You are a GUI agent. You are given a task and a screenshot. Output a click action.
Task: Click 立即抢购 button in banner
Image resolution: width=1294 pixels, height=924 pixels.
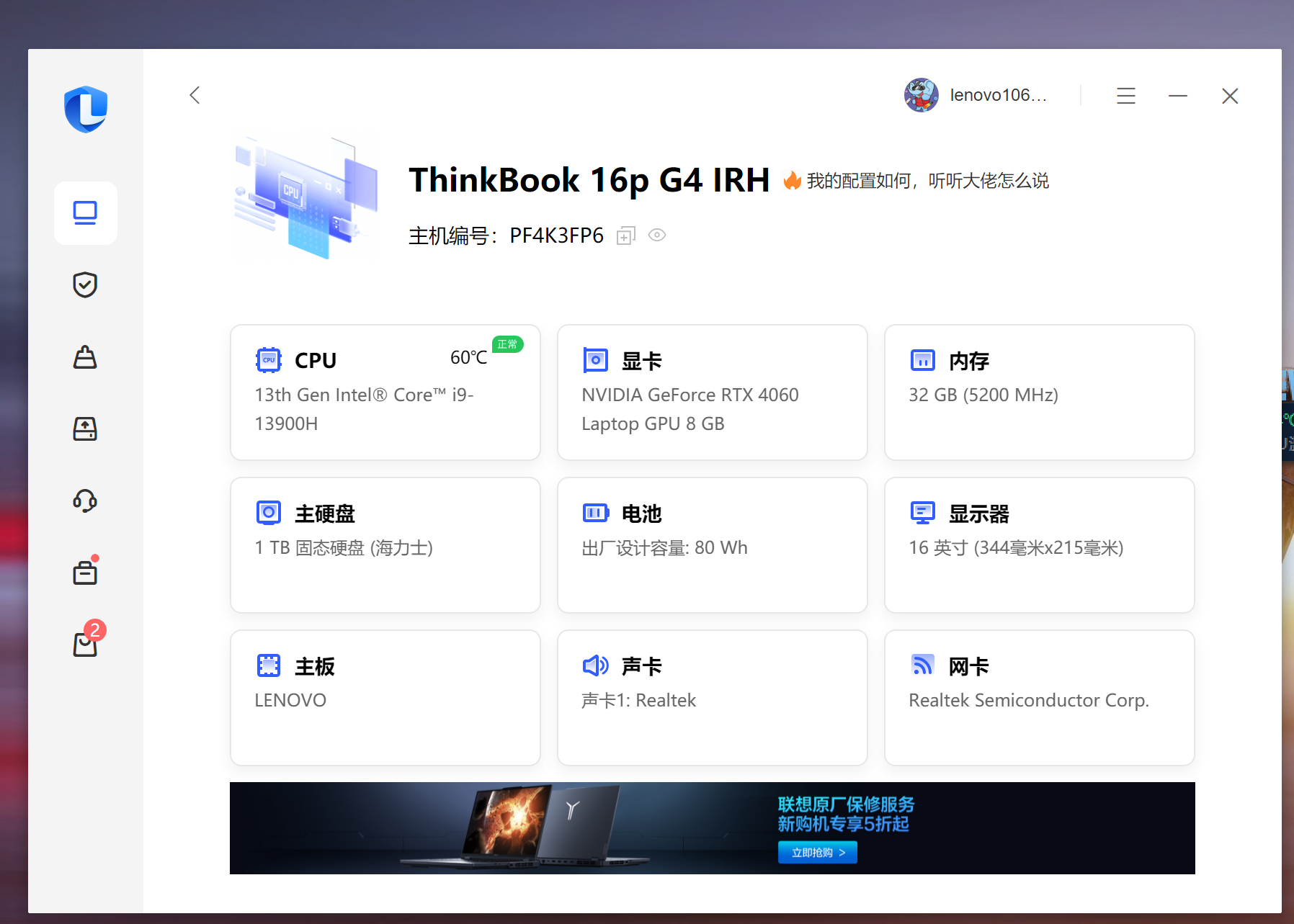[818, 852]
